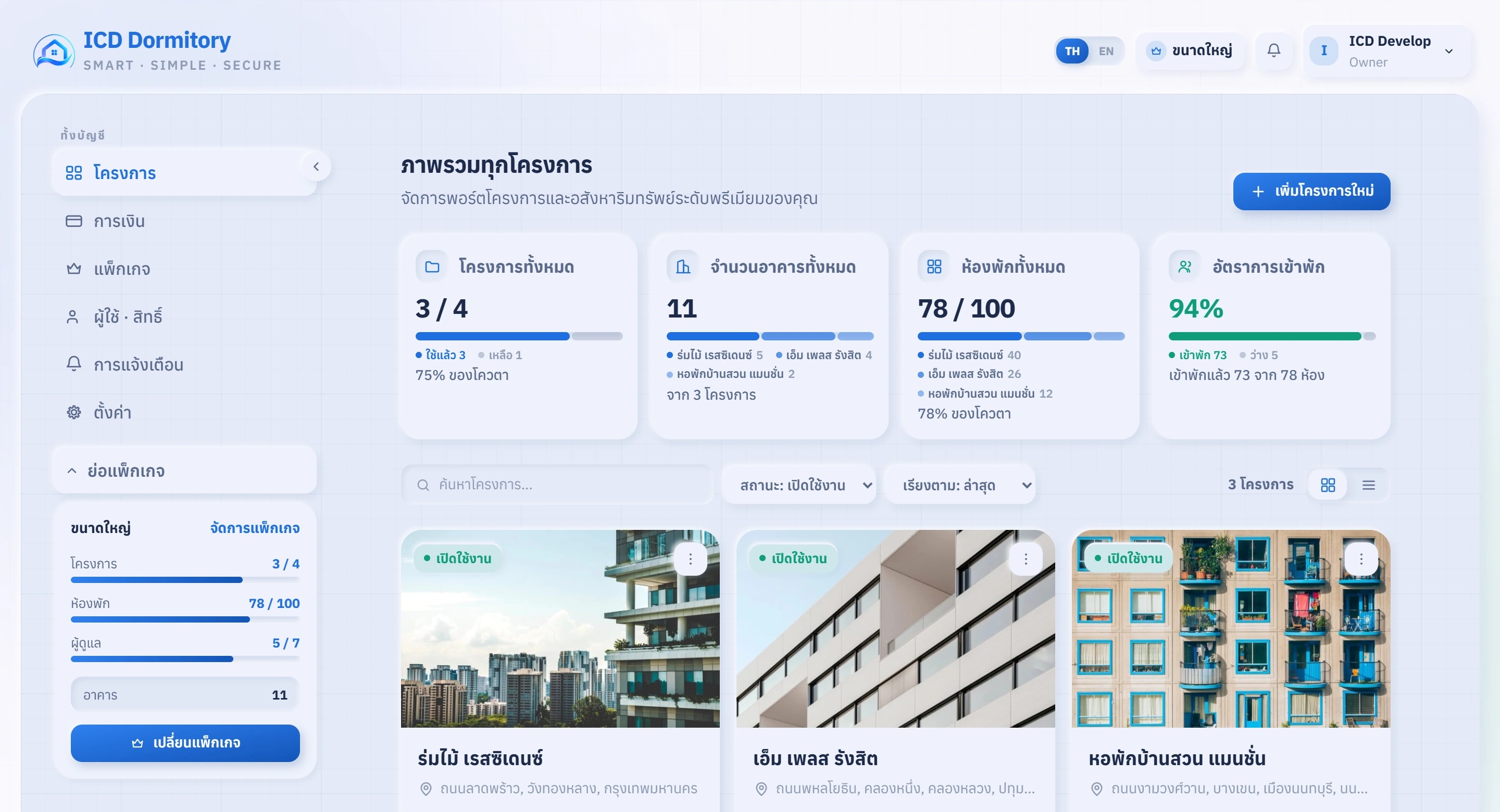
Task: Open three-dot menu on ร่มไม้ เรสซิเดนซ์ card
Action: (691, 559)
